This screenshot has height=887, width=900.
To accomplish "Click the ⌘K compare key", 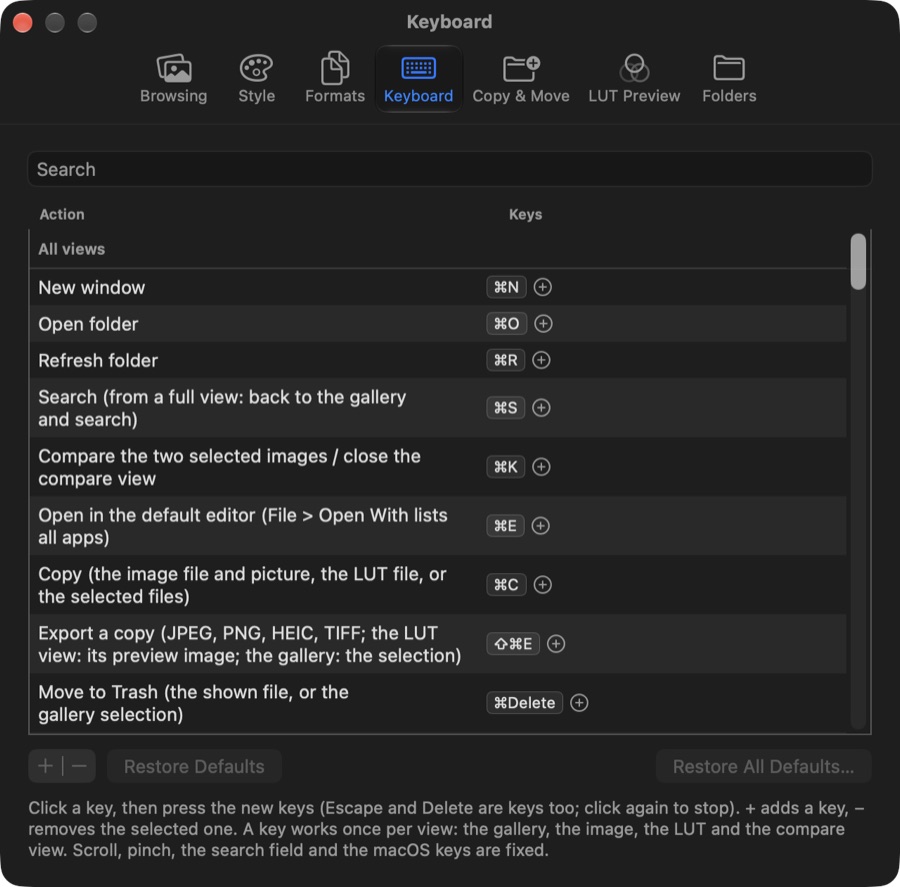I will tap(506, 467).
